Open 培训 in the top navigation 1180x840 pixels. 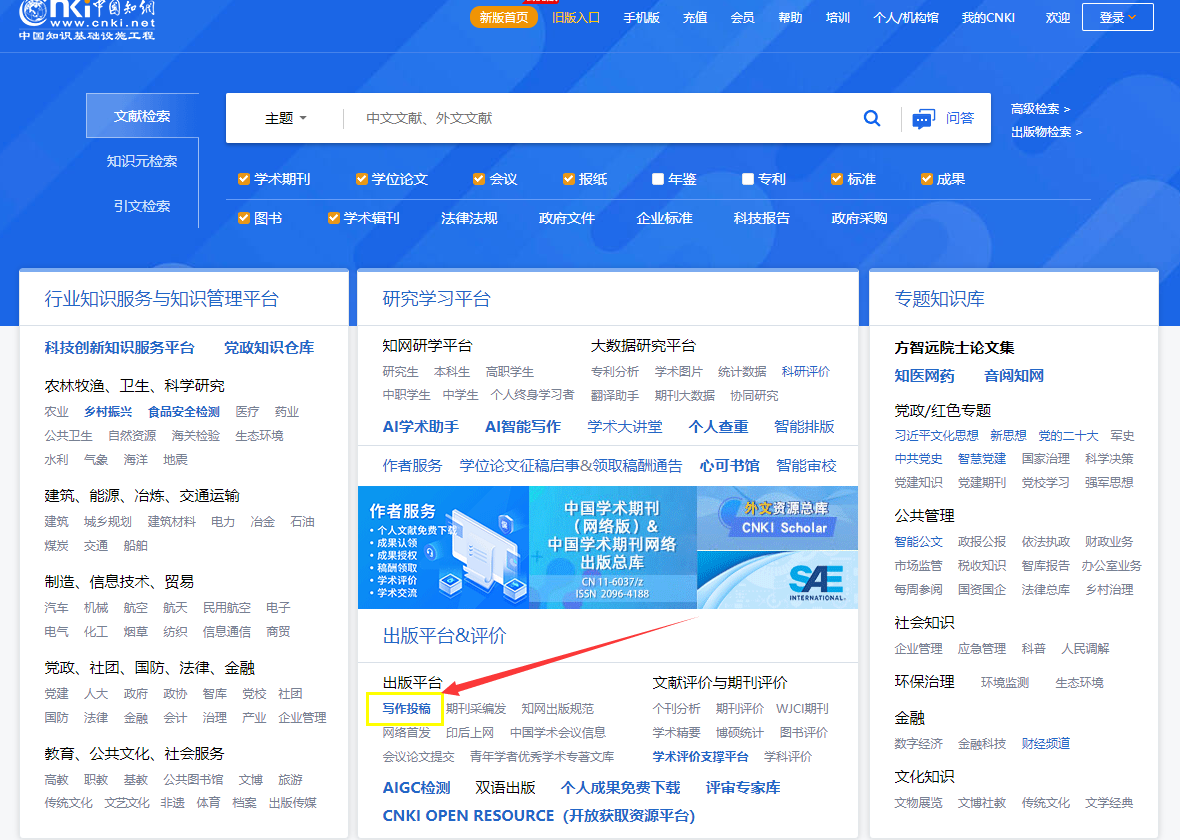(x=838, y=17)
